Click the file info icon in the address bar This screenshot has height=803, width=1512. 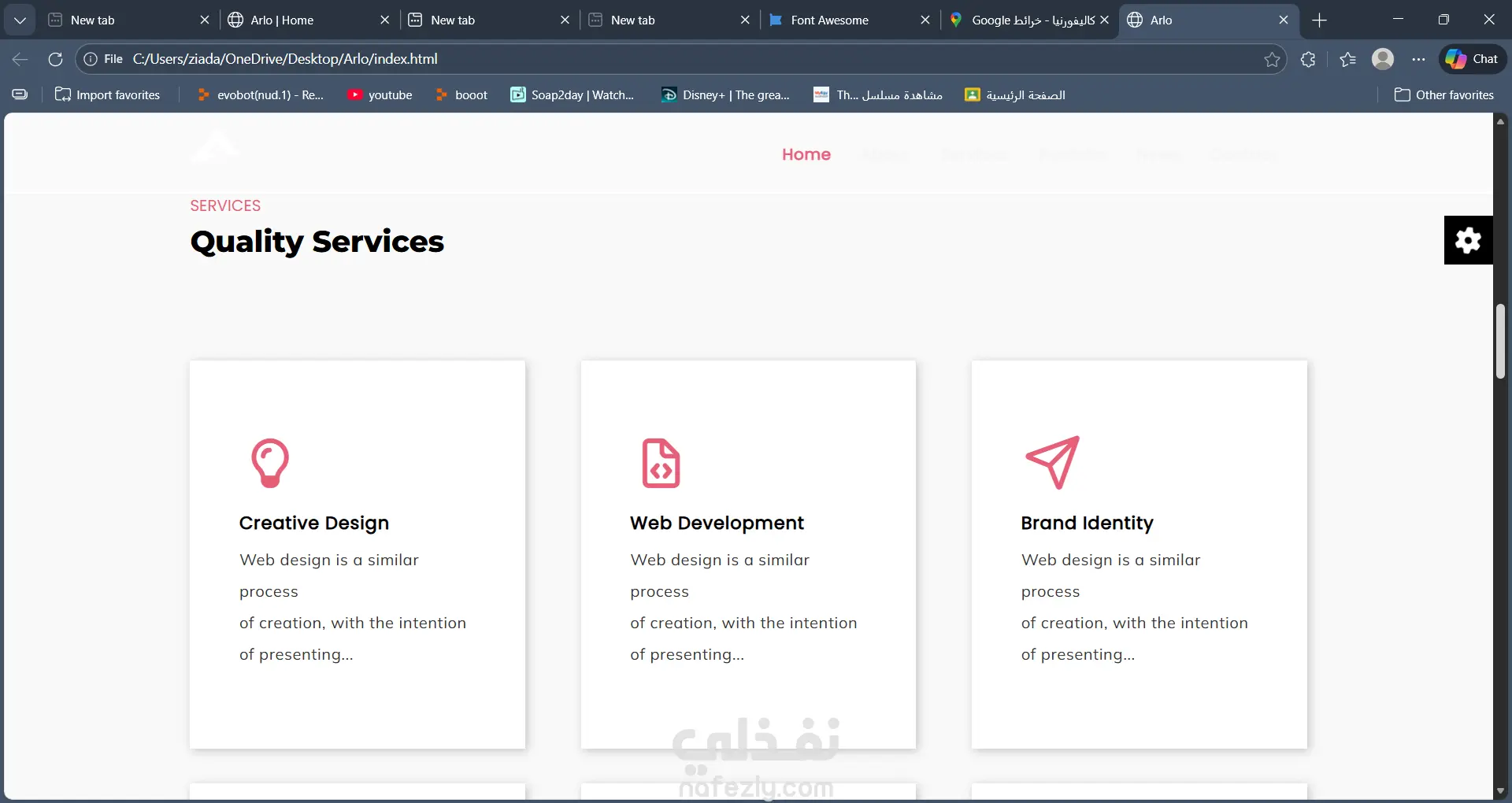click(x=91, y=59)
